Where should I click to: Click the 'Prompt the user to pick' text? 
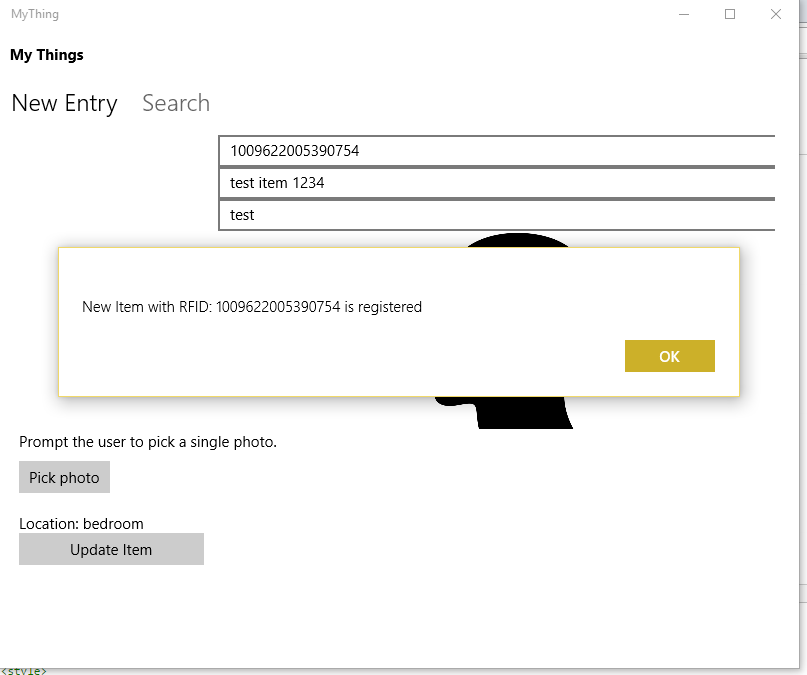[148, 442]
